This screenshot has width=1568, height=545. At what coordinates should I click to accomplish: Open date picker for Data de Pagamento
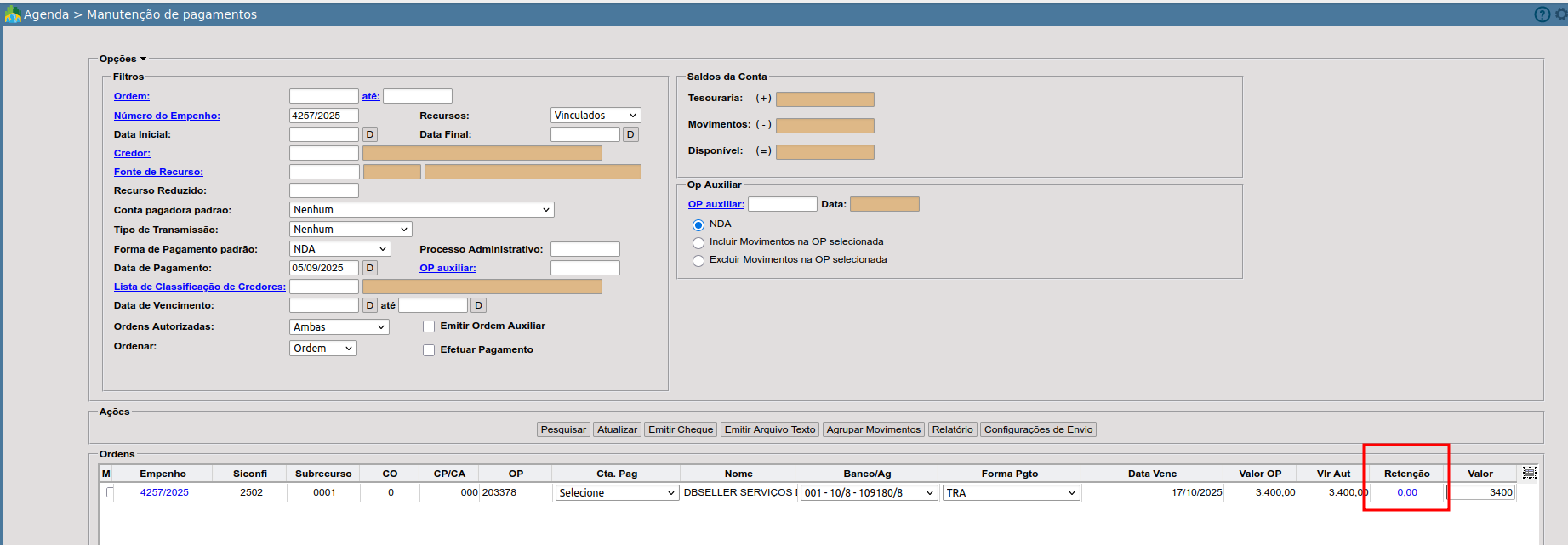(370, 268)
